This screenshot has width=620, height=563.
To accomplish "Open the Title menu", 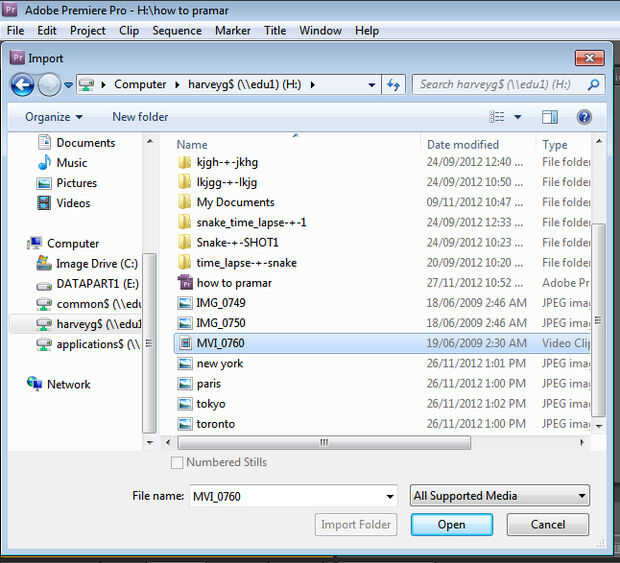I will click(x=275, y=30).
